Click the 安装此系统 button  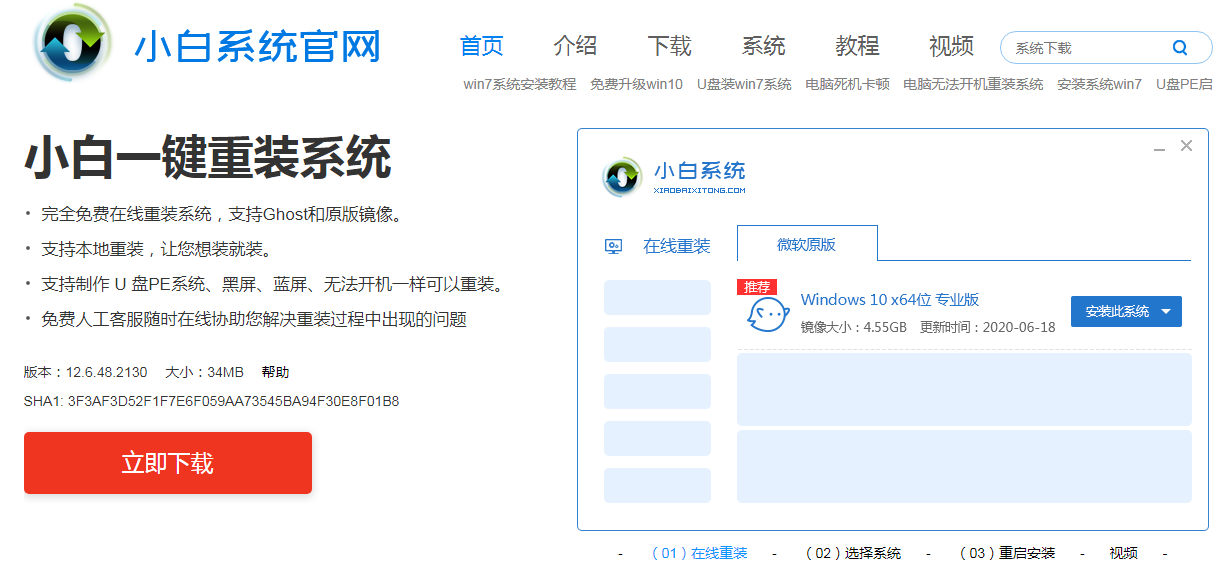(1126, 312)
